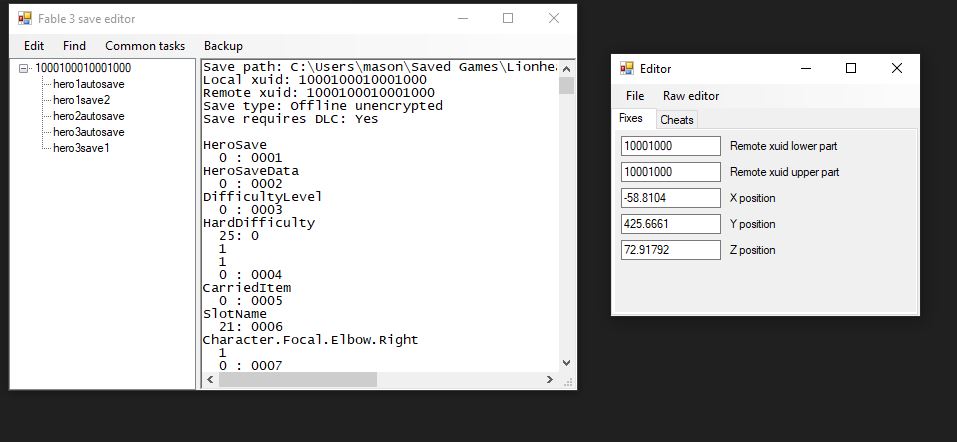Click the Y position input field
This screenshot has height=442, width=957.
(671, 223)
